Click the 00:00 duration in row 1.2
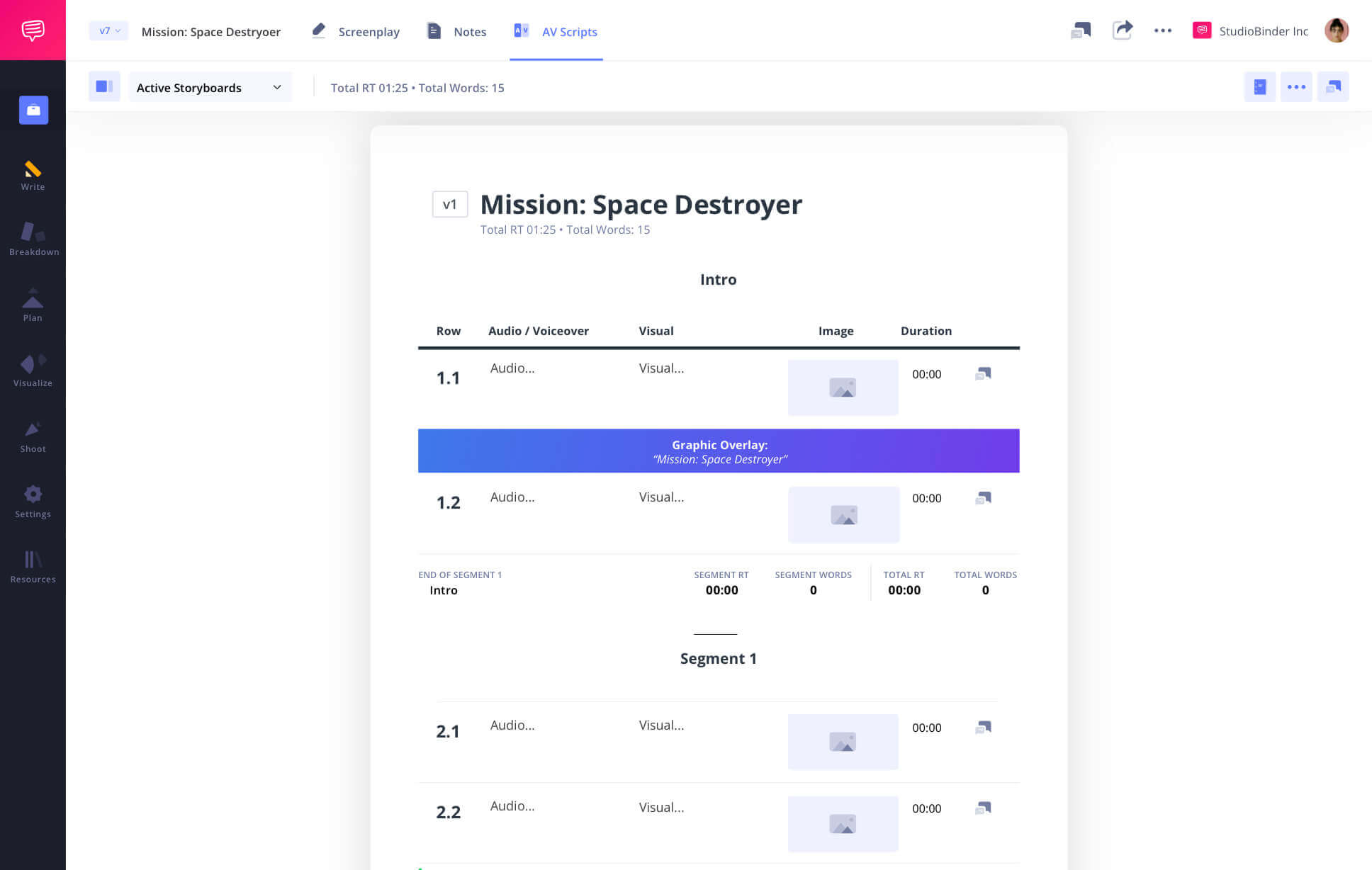Screen dimensions: 1372x870 [926, 498]
